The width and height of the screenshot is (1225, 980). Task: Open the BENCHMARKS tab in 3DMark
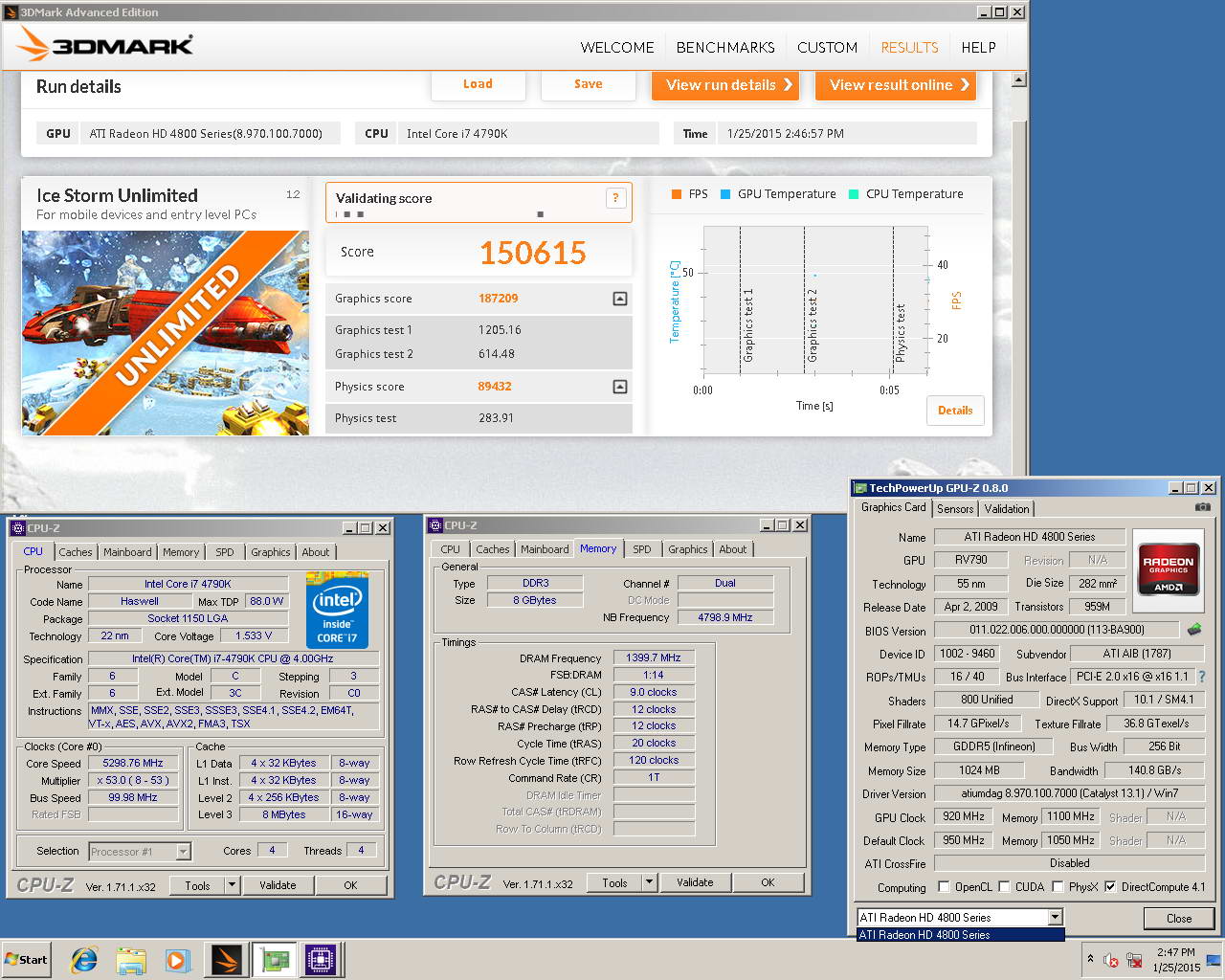click(725, 47)
